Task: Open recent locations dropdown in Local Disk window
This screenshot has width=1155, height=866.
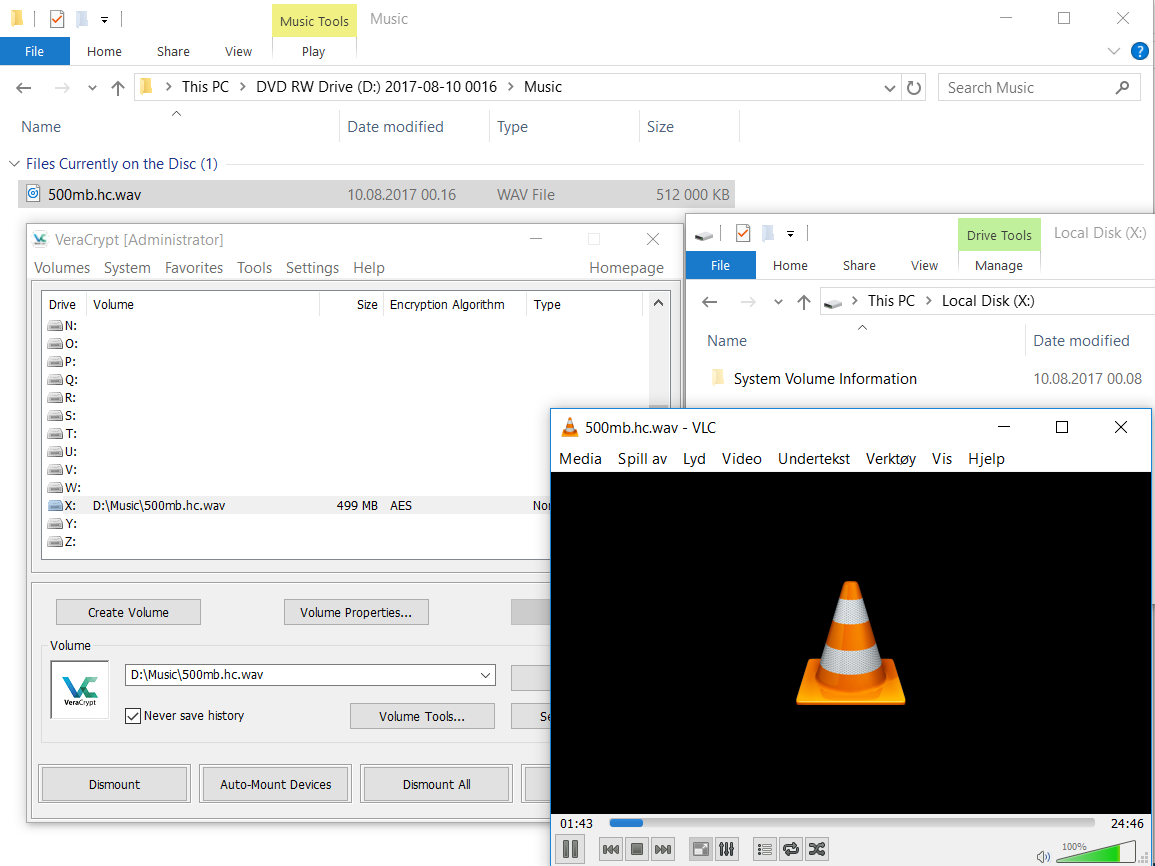Action: (778, 301)
